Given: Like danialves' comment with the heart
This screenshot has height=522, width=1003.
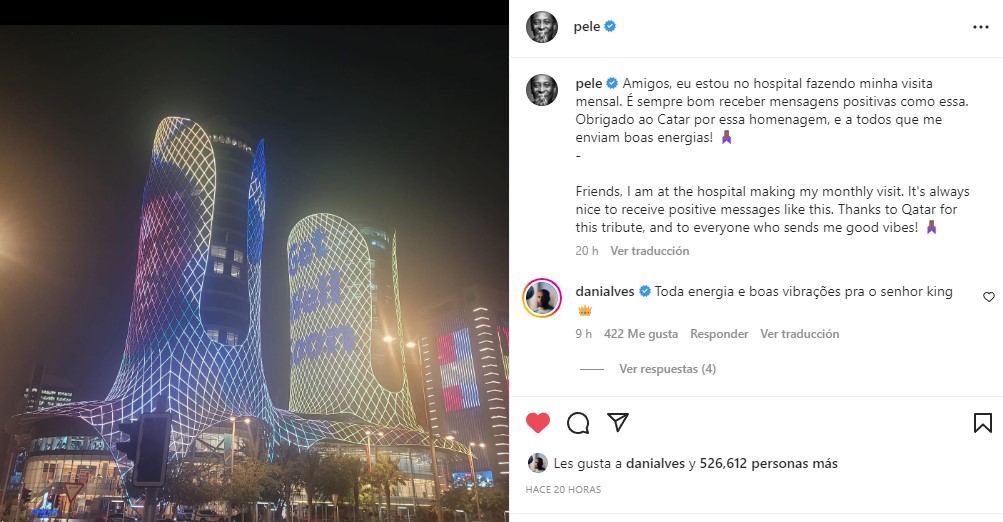Looking at the screenshot, I should coord(988,297).
